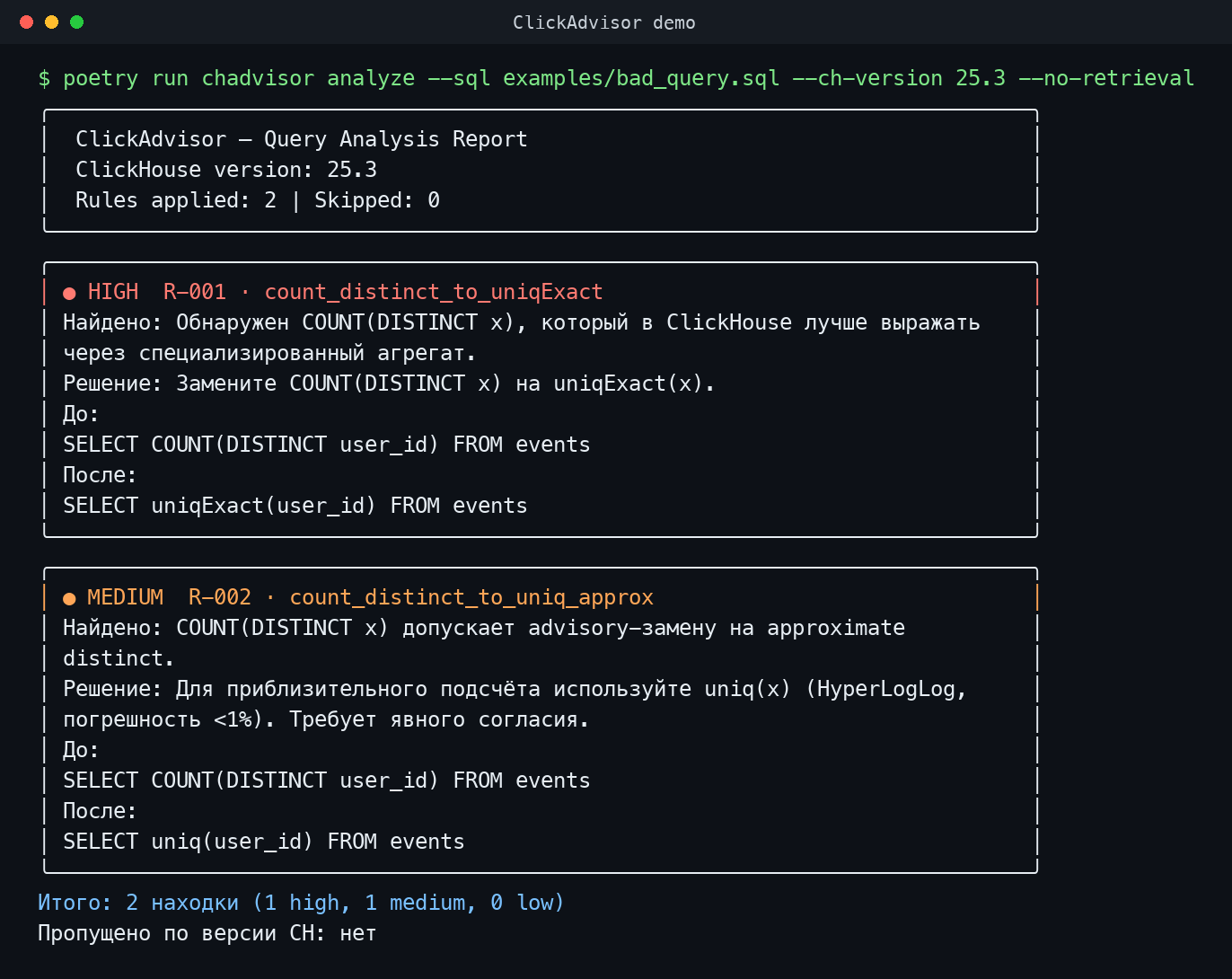This screenshot has width=1232, height=979.
Task: Click the 'Пропущено по версии CH: нет' line
Action: point(207,933)
